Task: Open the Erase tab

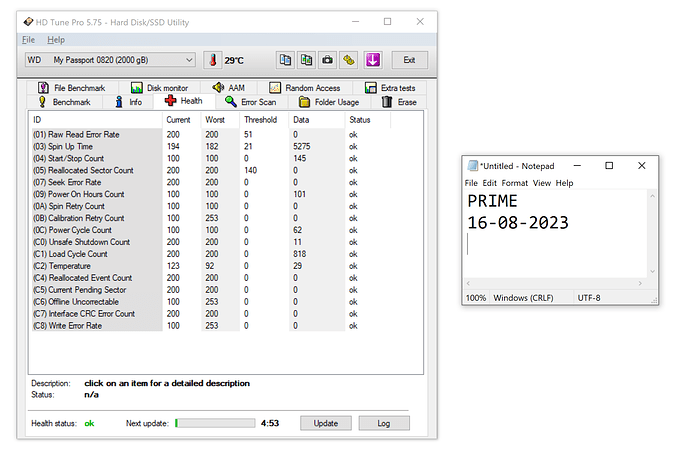Action: click(x=399, y=102)
